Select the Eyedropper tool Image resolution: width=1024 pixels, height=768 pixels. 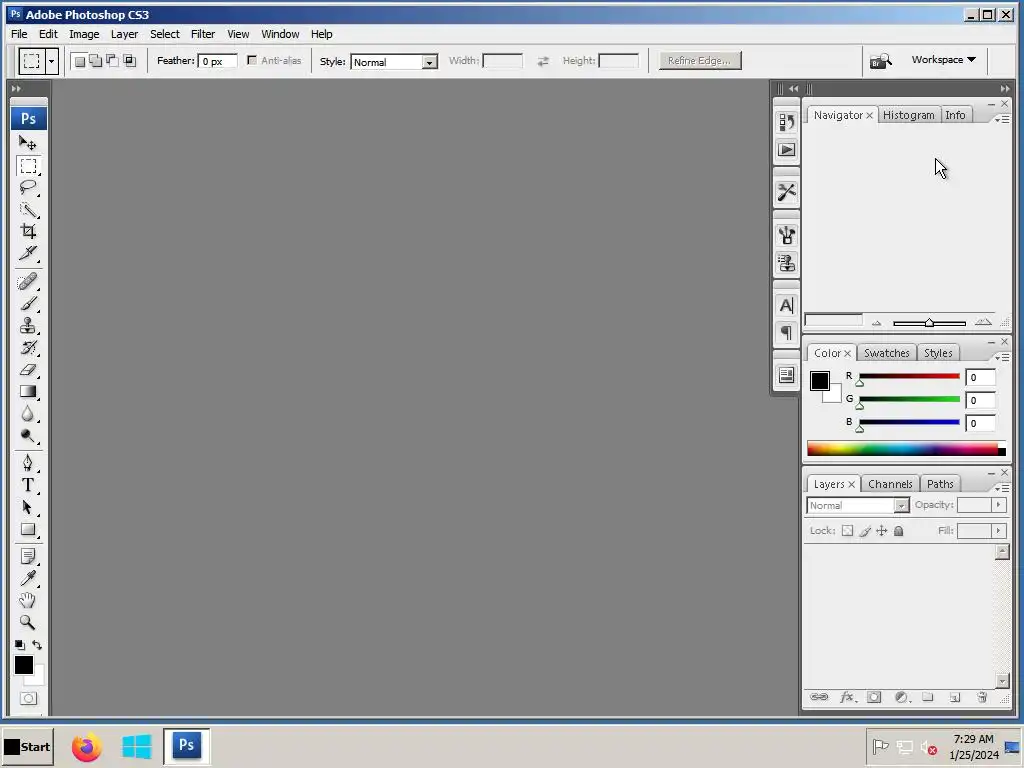(27, 579)
